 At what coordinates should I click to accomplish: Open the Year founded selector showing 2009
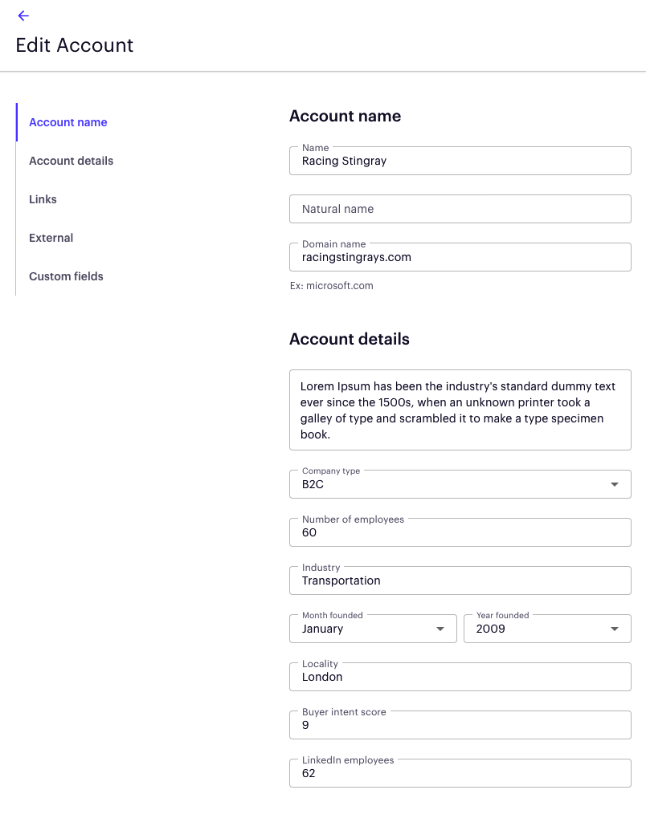547,628
